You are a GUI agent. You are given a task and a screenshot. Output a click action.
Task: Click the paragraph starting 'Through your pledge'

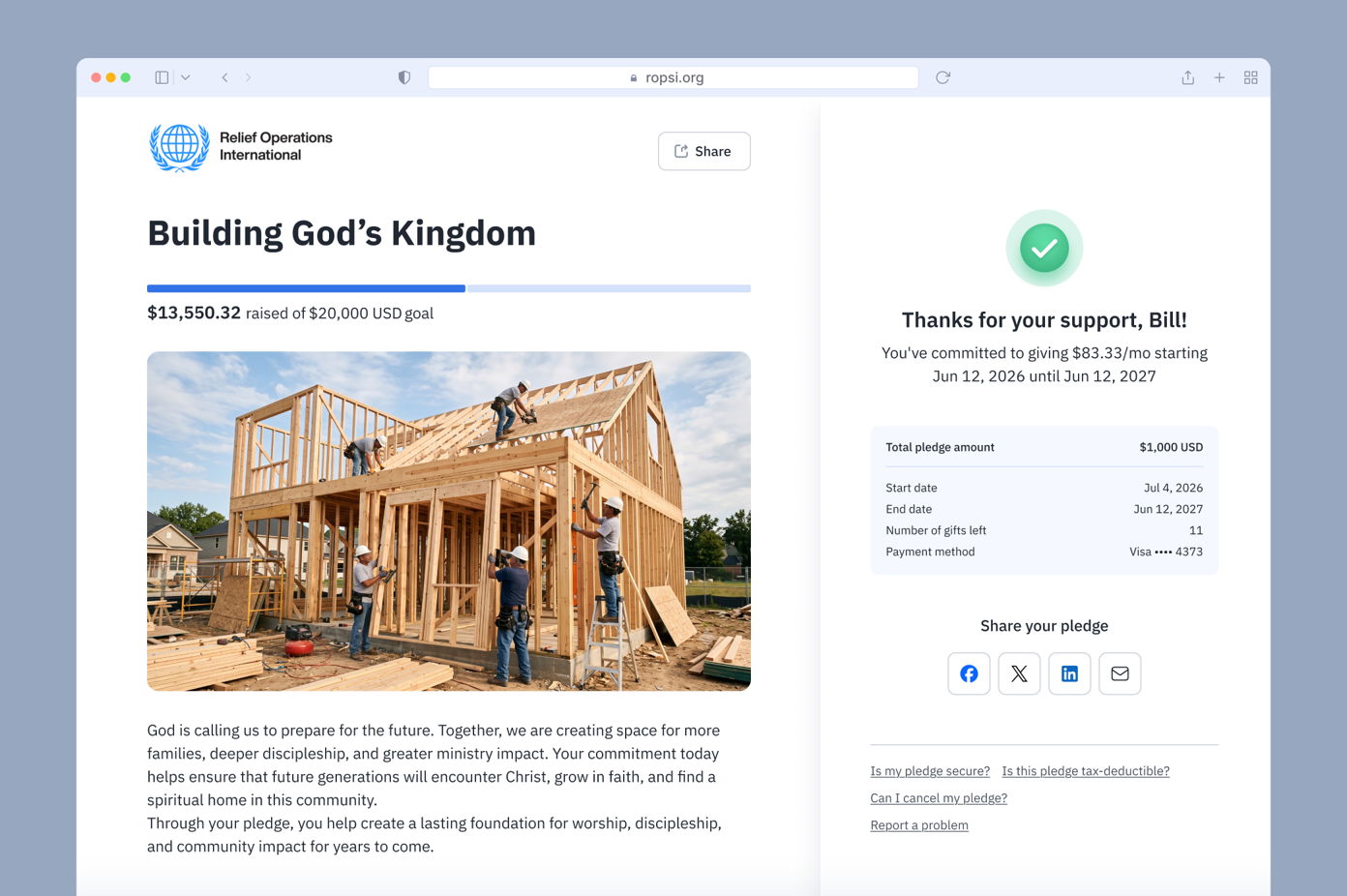click(x=434, y=835)
